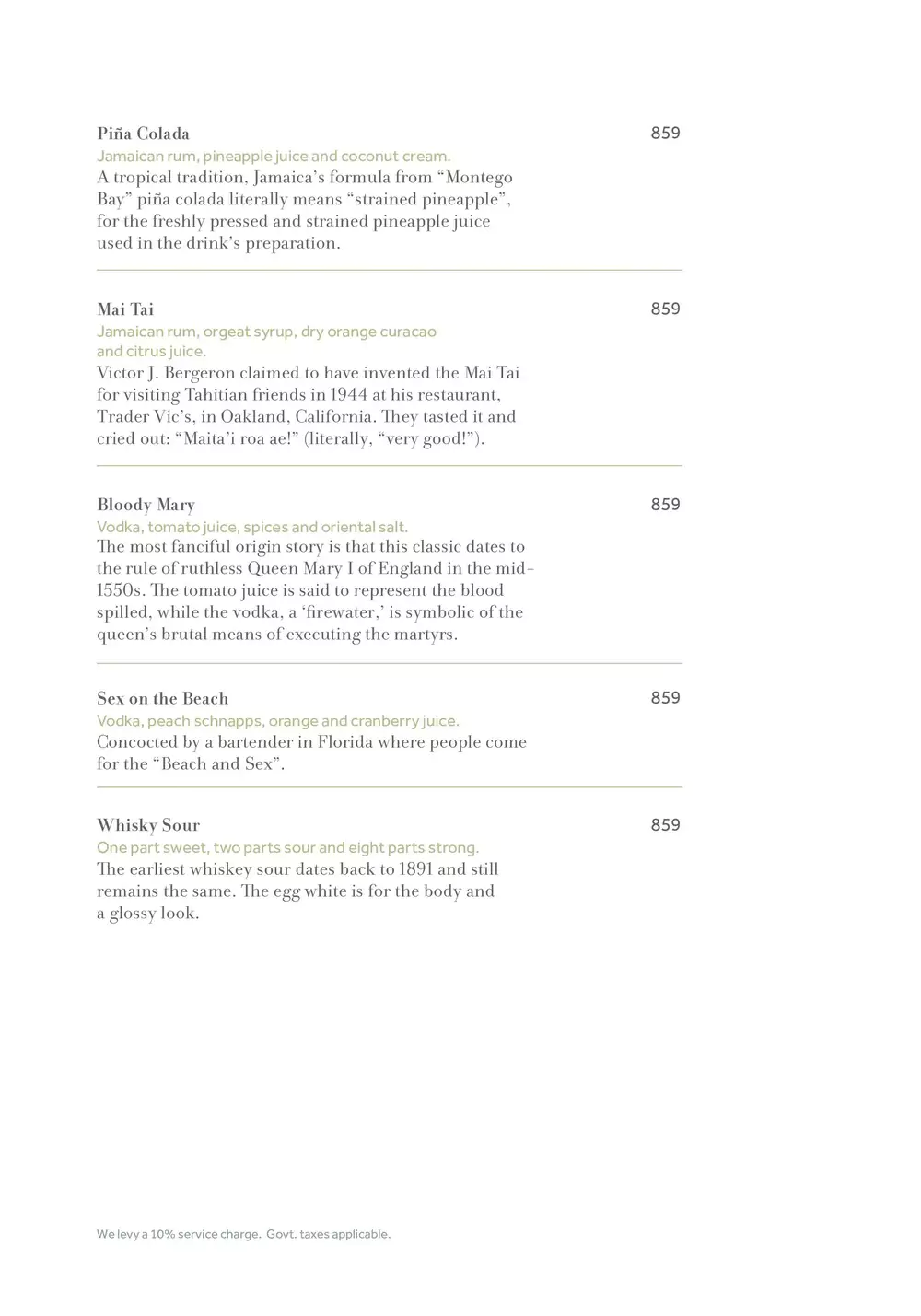Select the Whisky Sour heading
This screenshot has height=1316, width=921.
coord(148,825)
